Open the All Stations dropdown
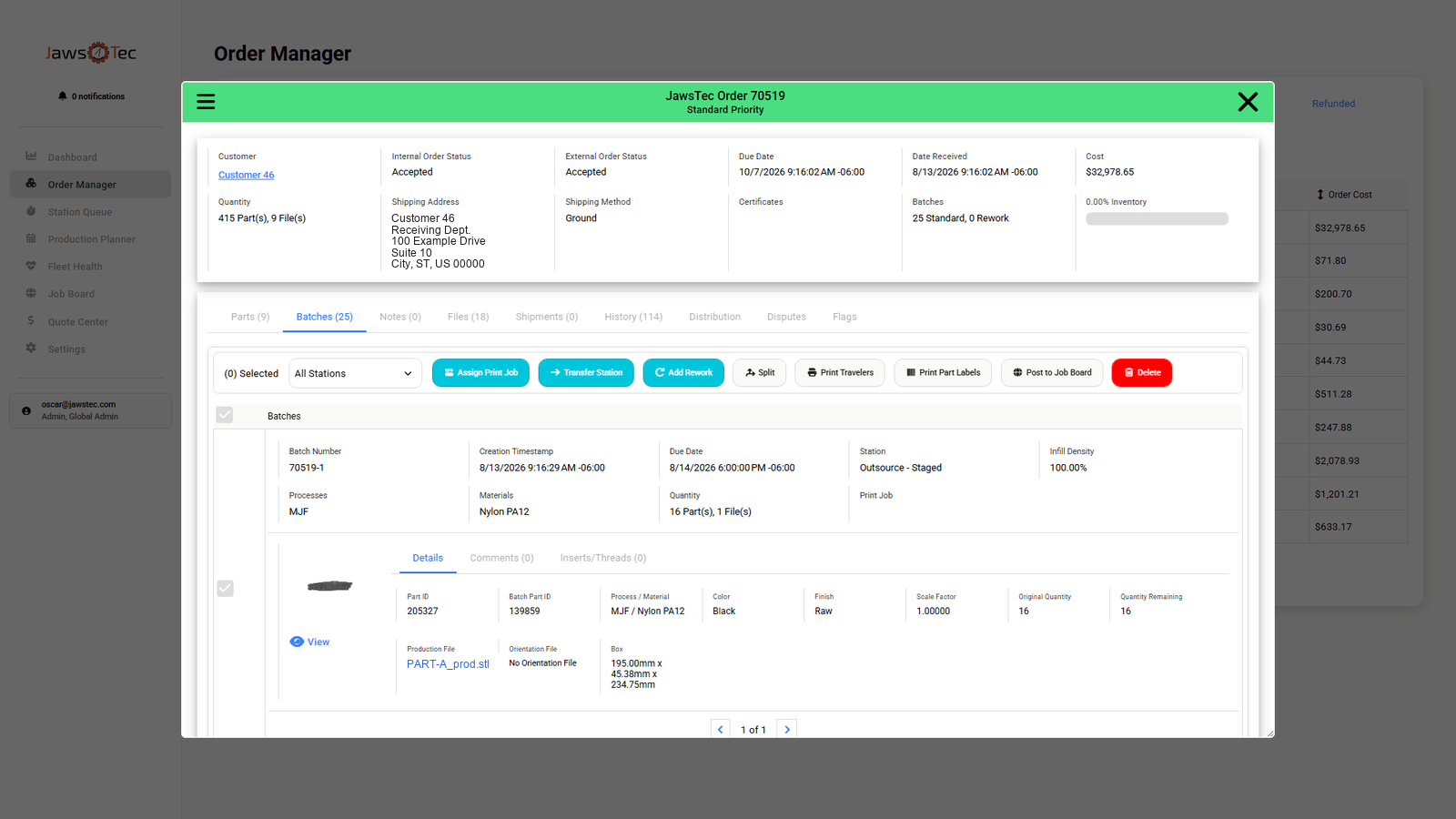This screenshot has height=819, width=1456. pos(355,373)
